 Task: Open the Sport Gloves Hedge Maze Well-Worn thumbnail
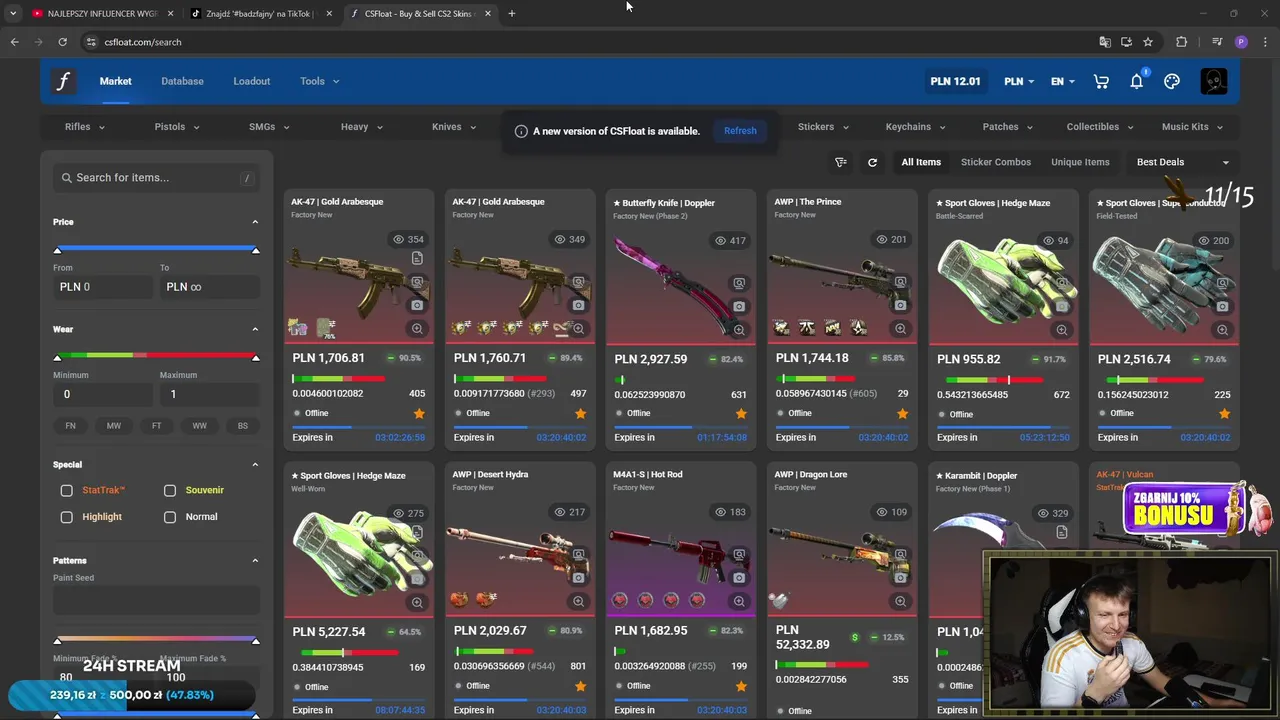(x=358, y=555)
